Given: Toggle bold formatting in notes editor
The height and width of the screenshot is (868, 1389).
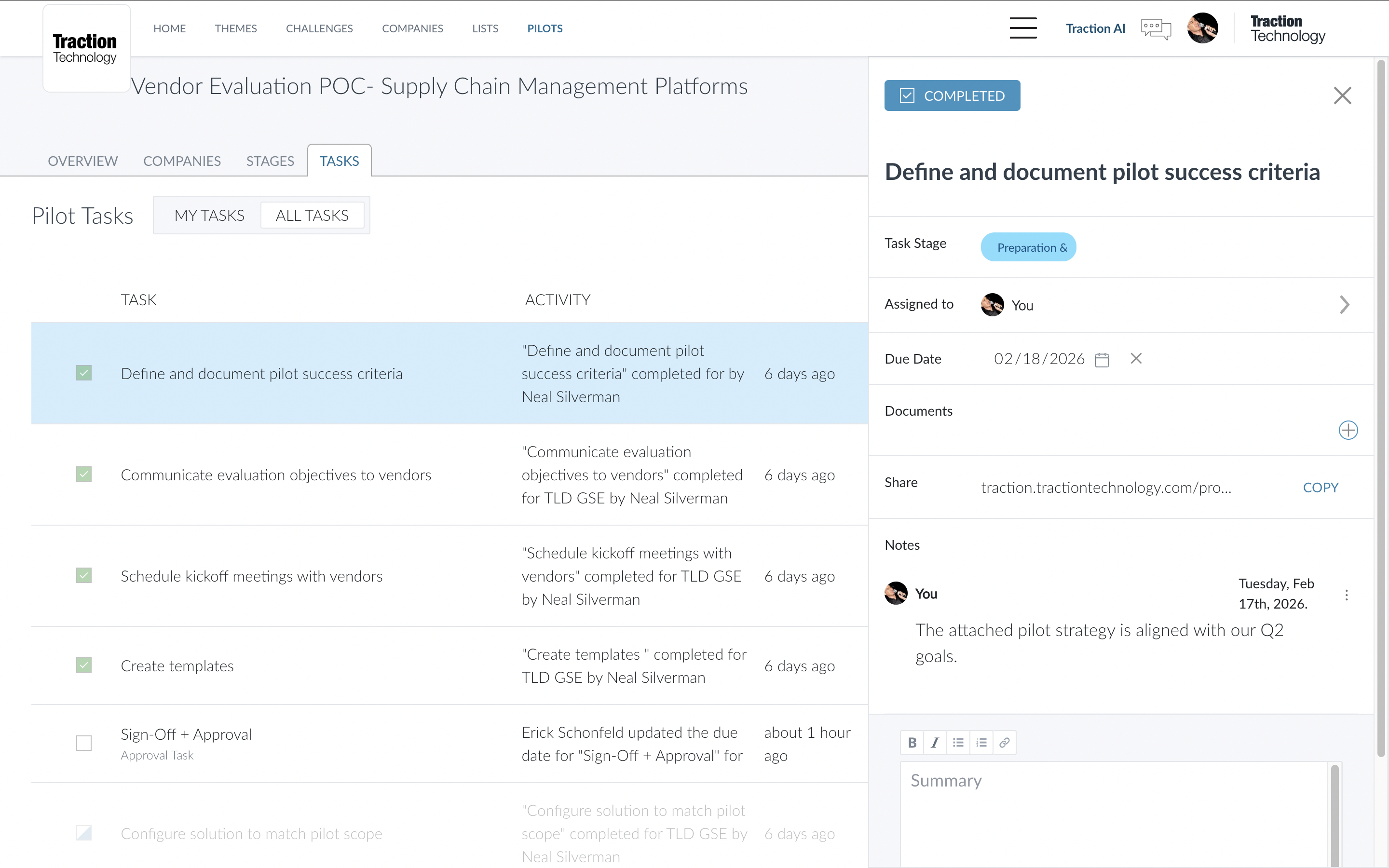Looking at the screenshot, I should [912, 742].
